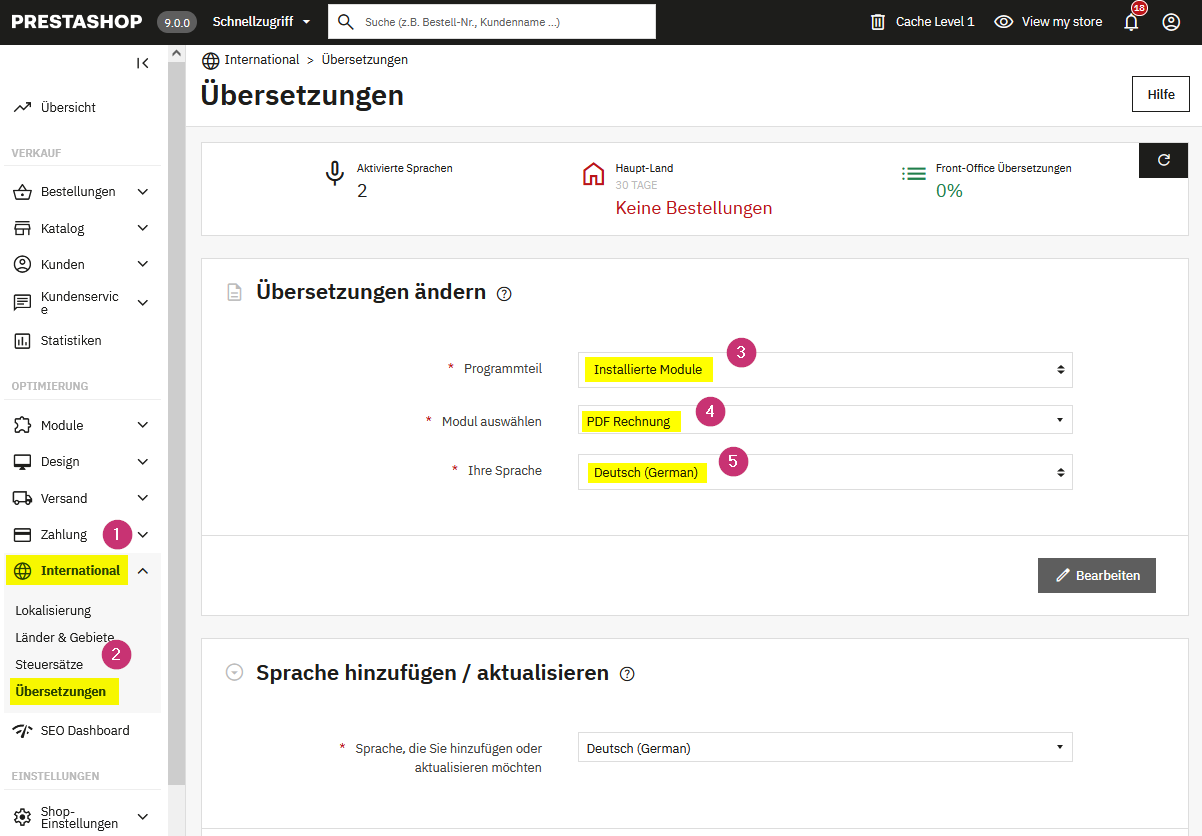Expand the Kunden menu chevron
Screen dimensions: 1202x836
coord(143,264)
